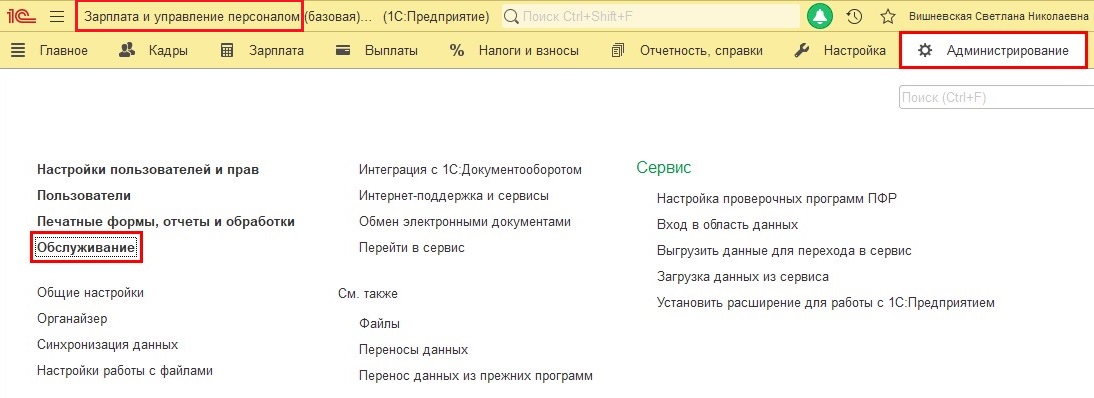Open Синхронизация данных link
1094x398 pixels.
(x=107, y=344)
